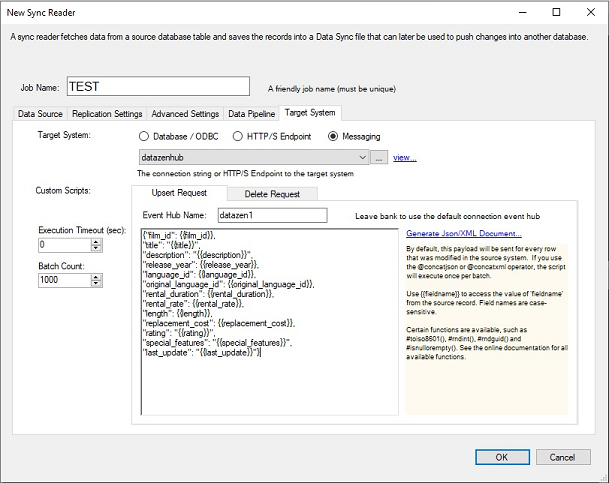Viewport: 609px width, 483px height.
Task: Click the "length" line in the script
Action: point(177,313)
